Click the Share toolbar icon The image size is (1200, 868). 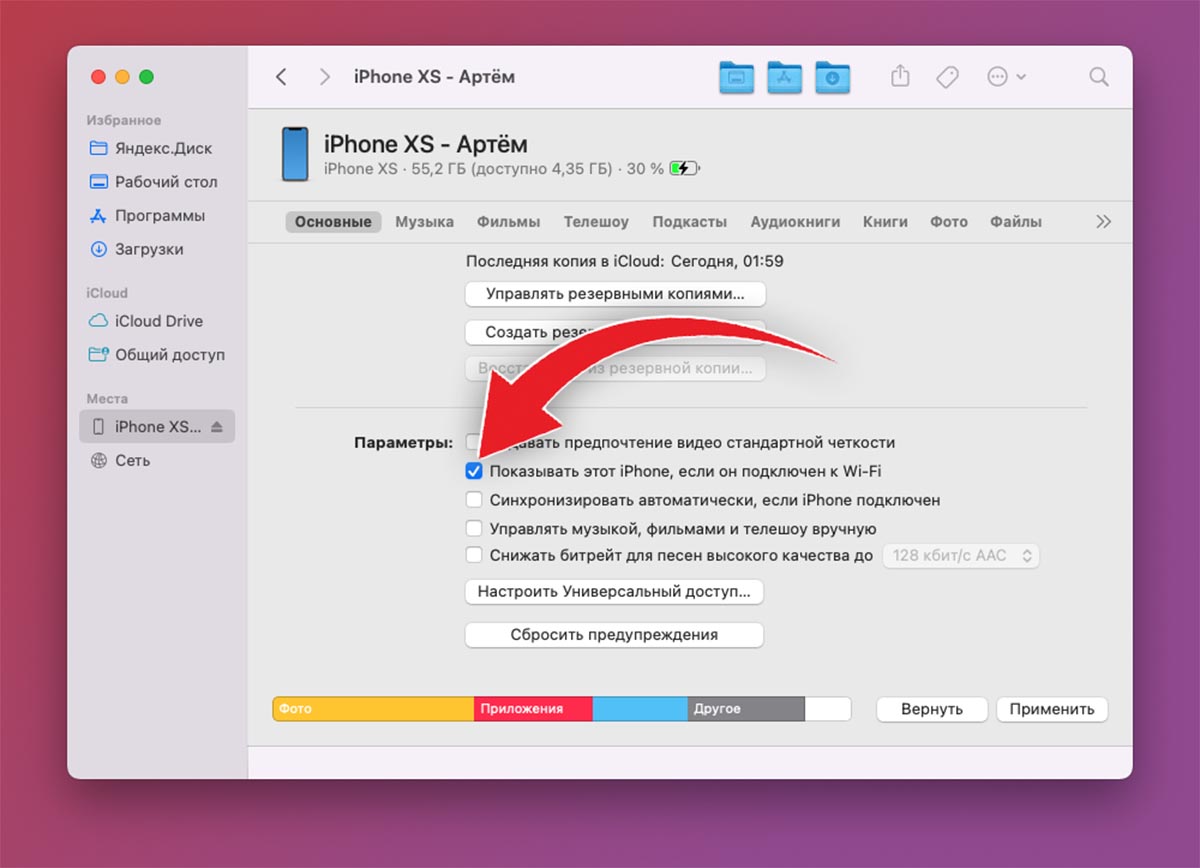coord(900,76)
